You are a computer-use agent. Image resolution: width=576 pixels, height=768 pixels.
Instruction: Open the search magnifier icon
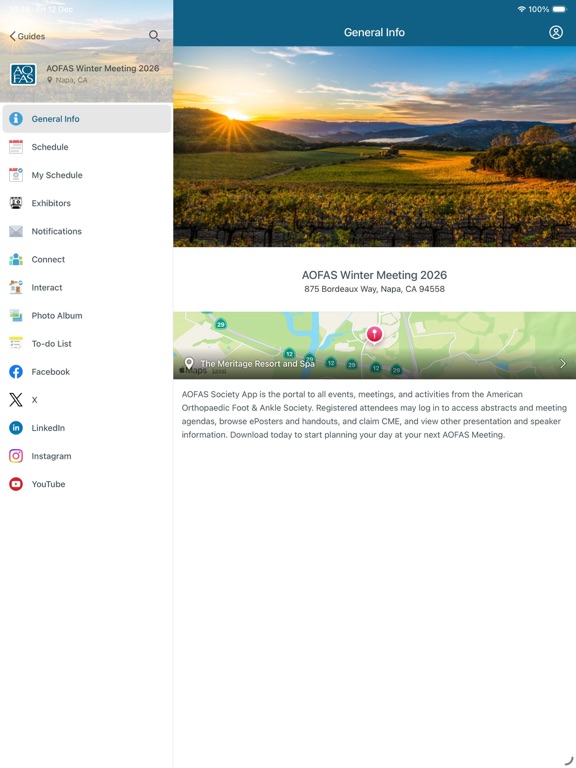tap(154, 36)
